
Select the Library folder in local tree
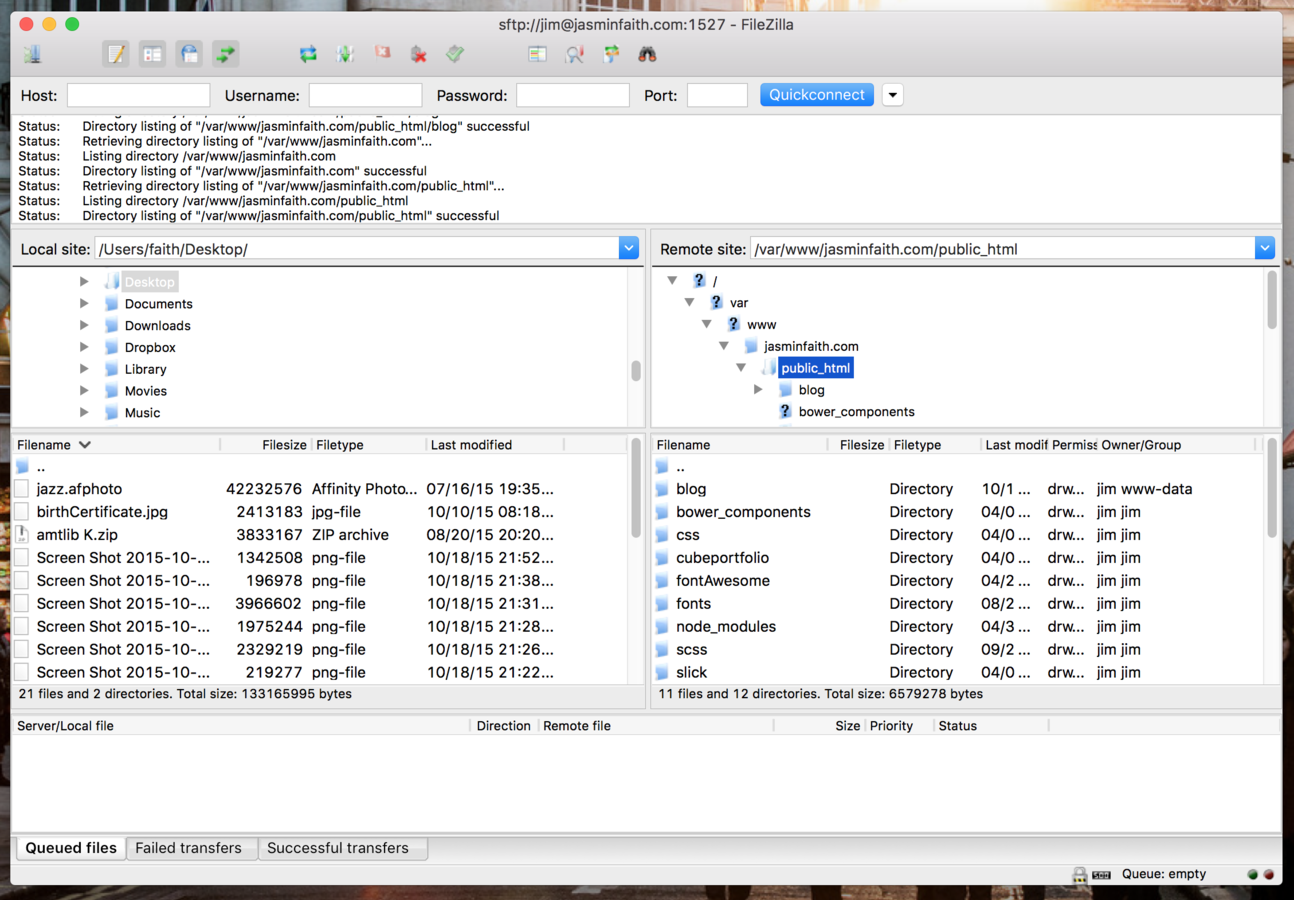pos(145,369)
